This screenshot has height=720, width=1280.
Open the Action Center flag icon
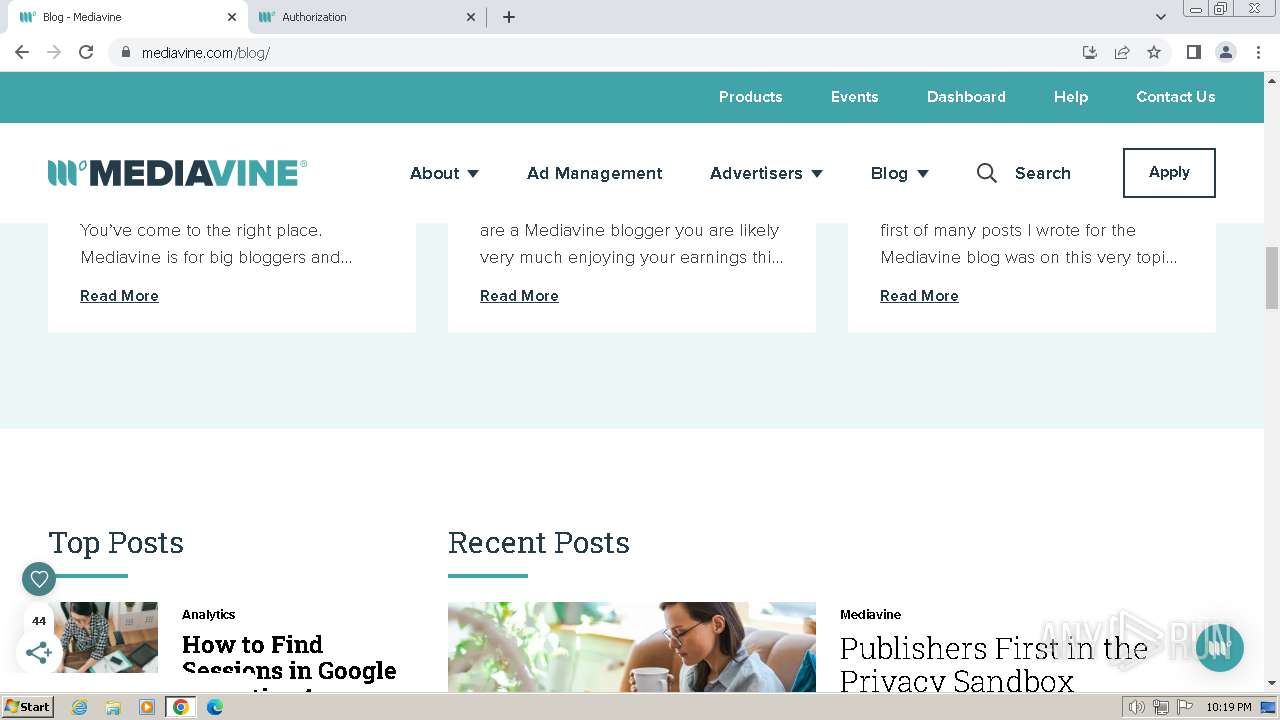1185,707
